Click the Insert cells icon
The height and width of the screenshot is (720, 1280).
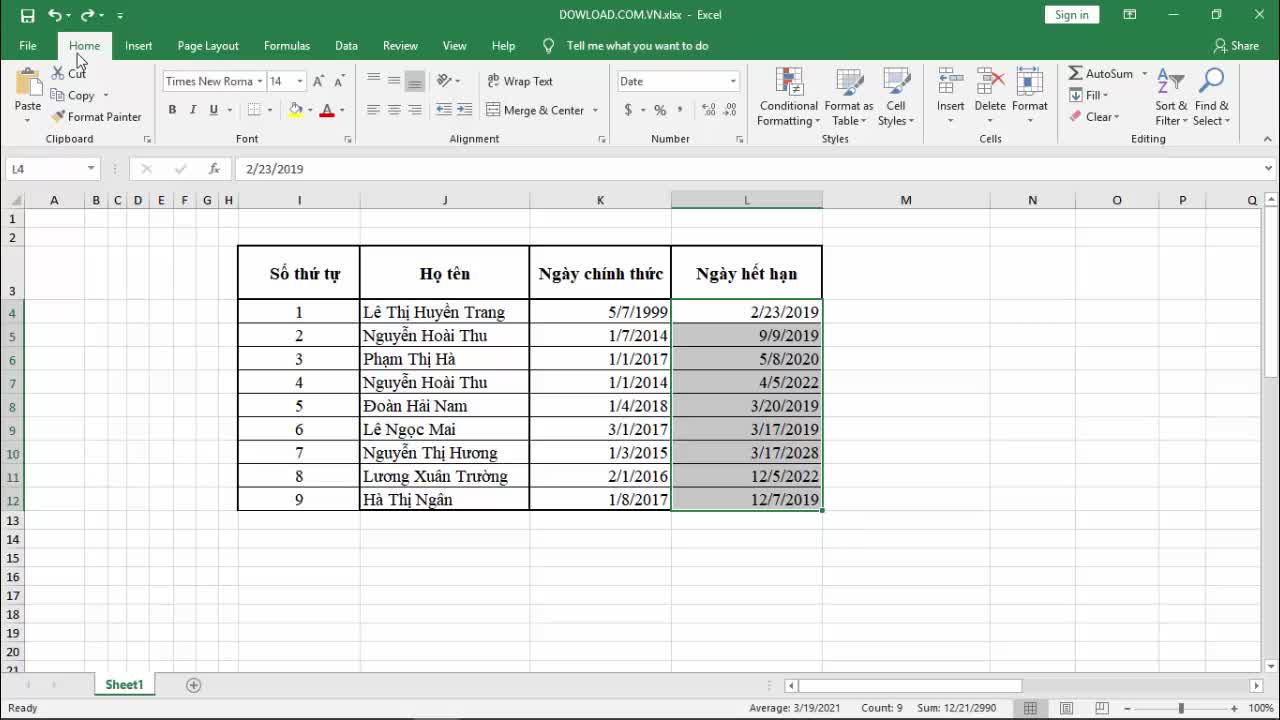click(x=950, y=83)
